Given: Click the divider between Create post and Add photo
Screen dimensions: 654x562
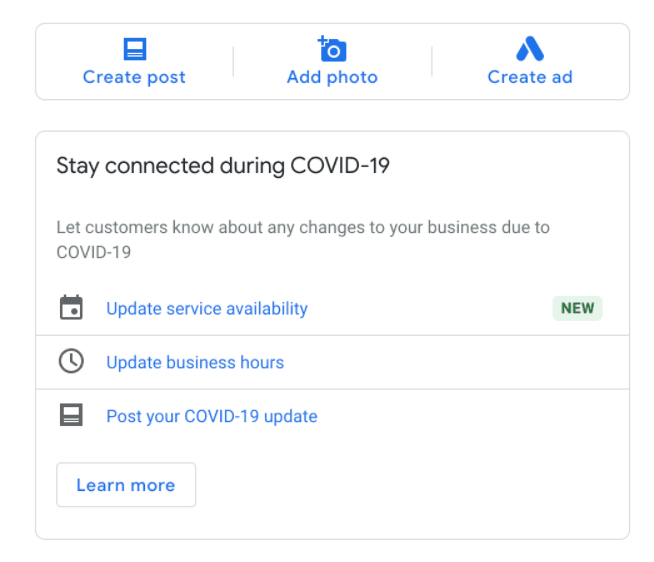Looking at the screenshot, I should point(233,62).
